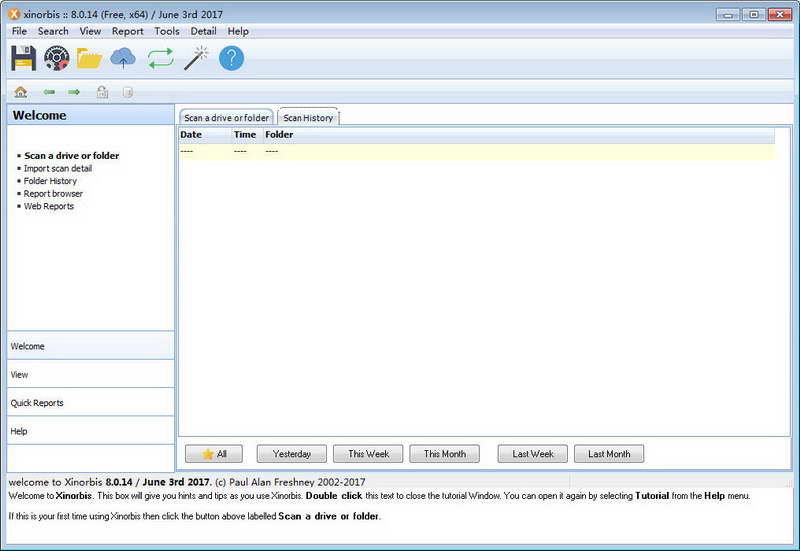Click the tutorial hint text box
This screenshot has height=551, width=800.
(399, 515)
